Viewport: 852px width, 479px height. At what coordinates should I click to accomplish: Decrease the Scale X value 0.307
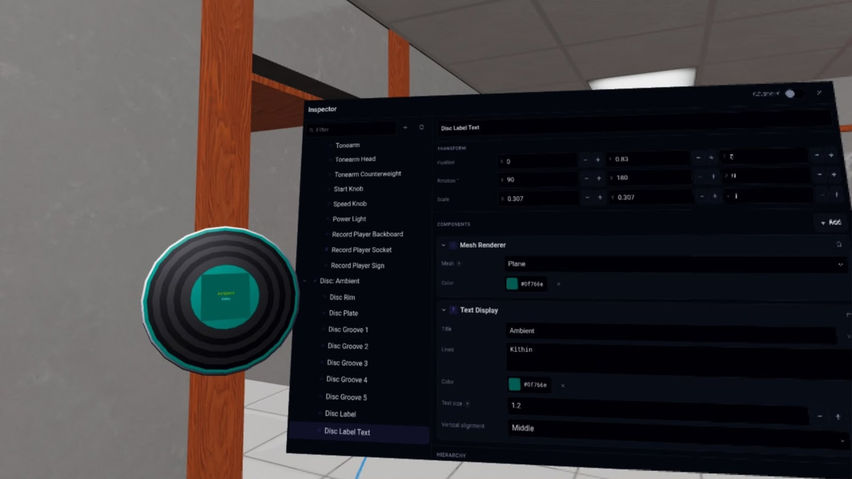pyautogui.click(x=587, y=198)
